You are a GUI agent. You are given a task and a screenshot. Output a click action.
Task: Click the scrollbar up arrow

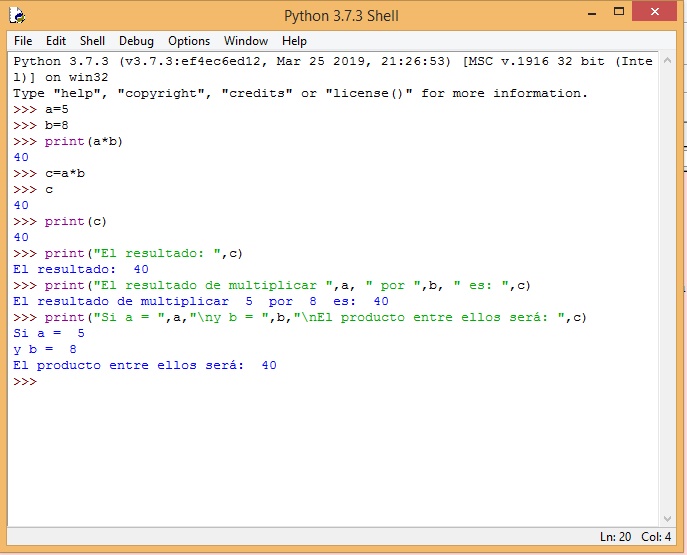667,60
